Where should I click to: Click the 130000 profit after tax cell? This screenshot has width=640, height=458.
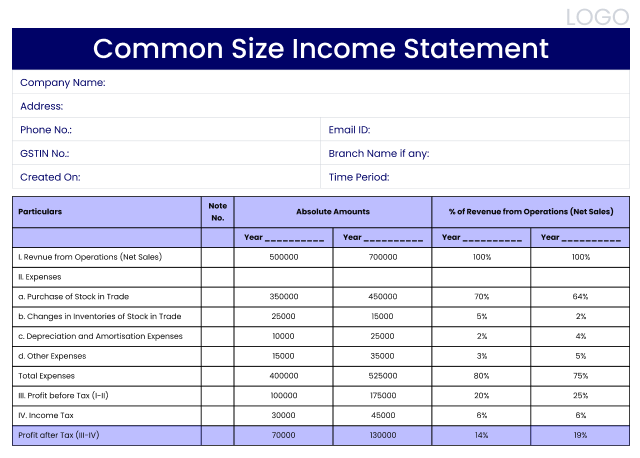click(x=382, y=435)
